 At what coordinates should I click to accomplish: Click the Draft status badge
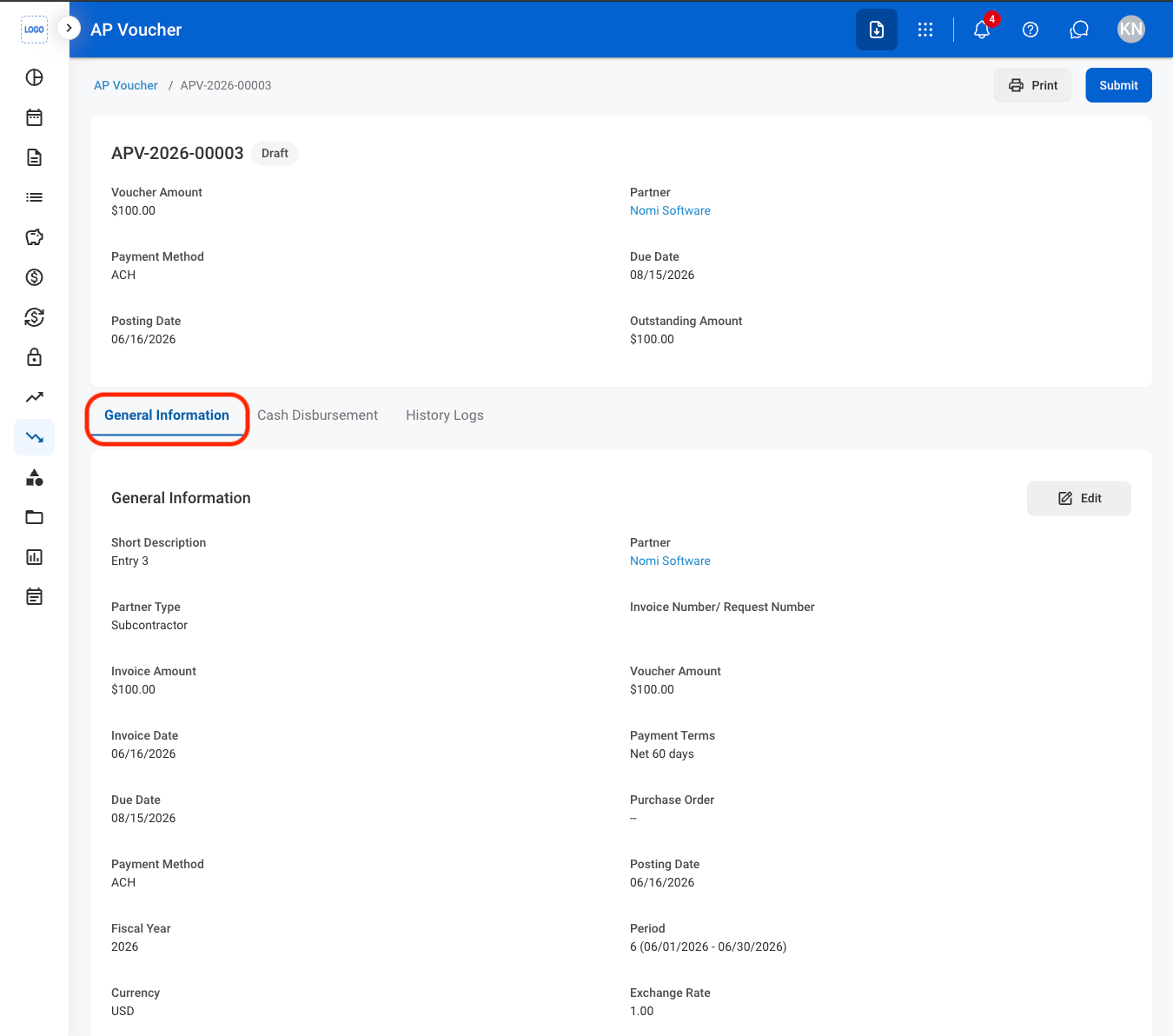tap(275, 153)
